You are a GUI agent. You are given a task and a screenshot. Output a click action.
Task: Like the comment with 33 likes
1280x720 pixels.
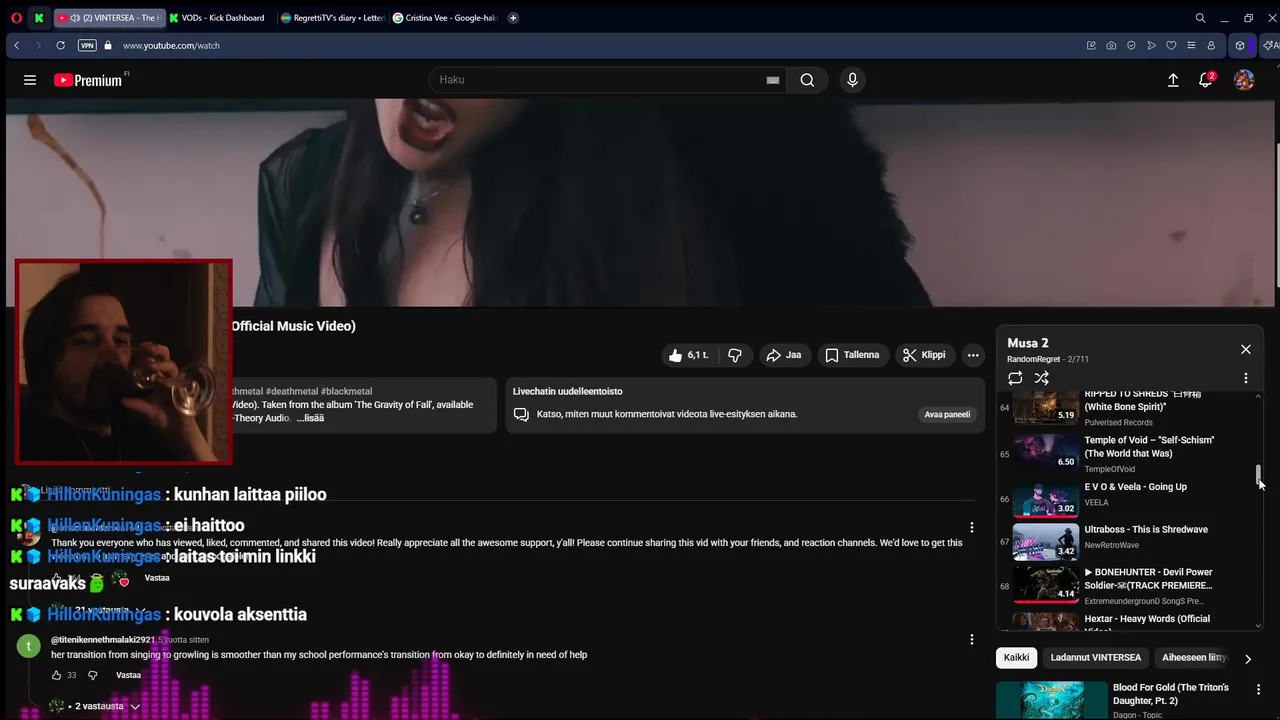58,675
